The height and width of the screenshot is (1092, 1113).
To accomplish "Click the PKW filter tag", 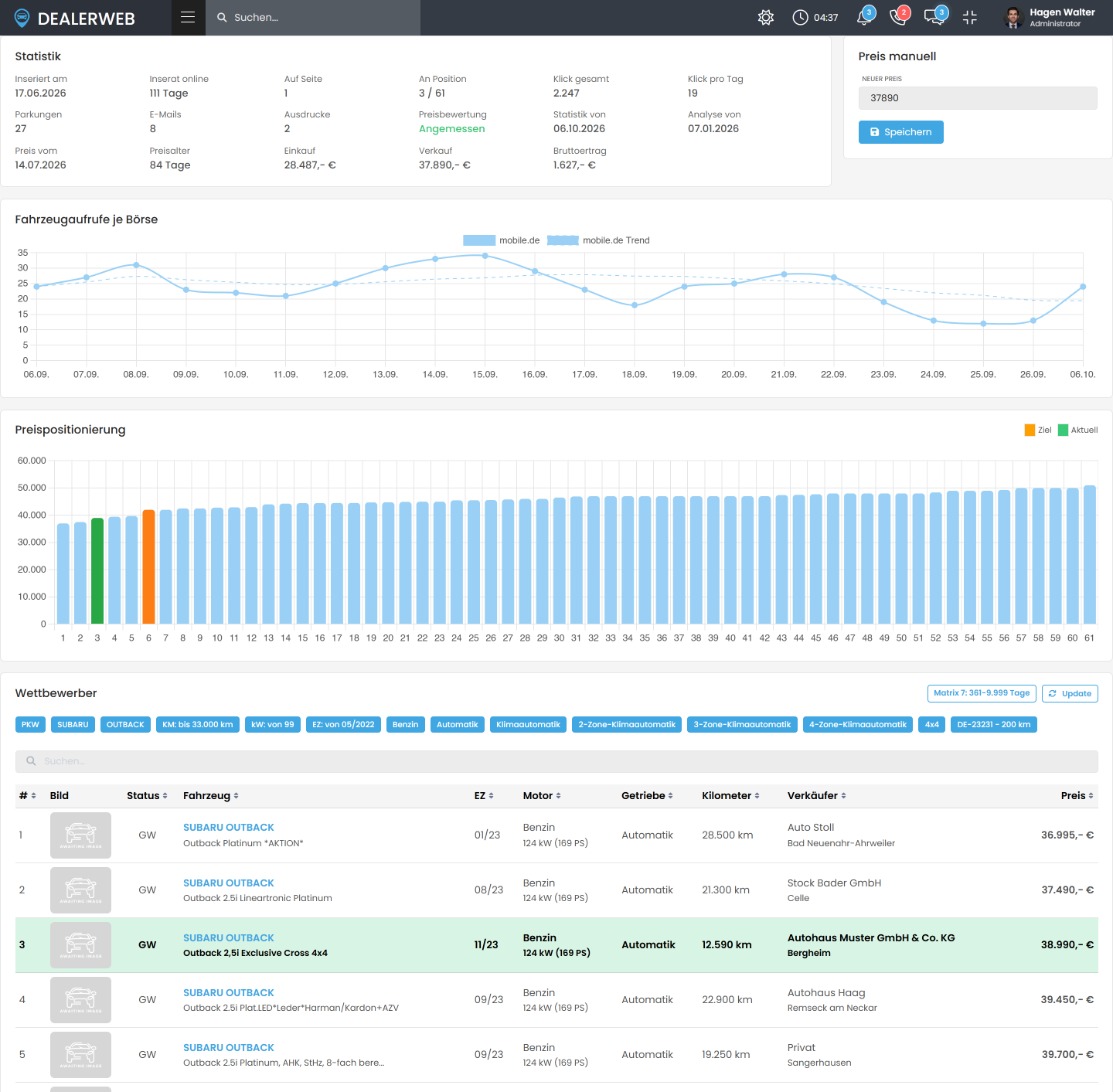I will point(30,725).
